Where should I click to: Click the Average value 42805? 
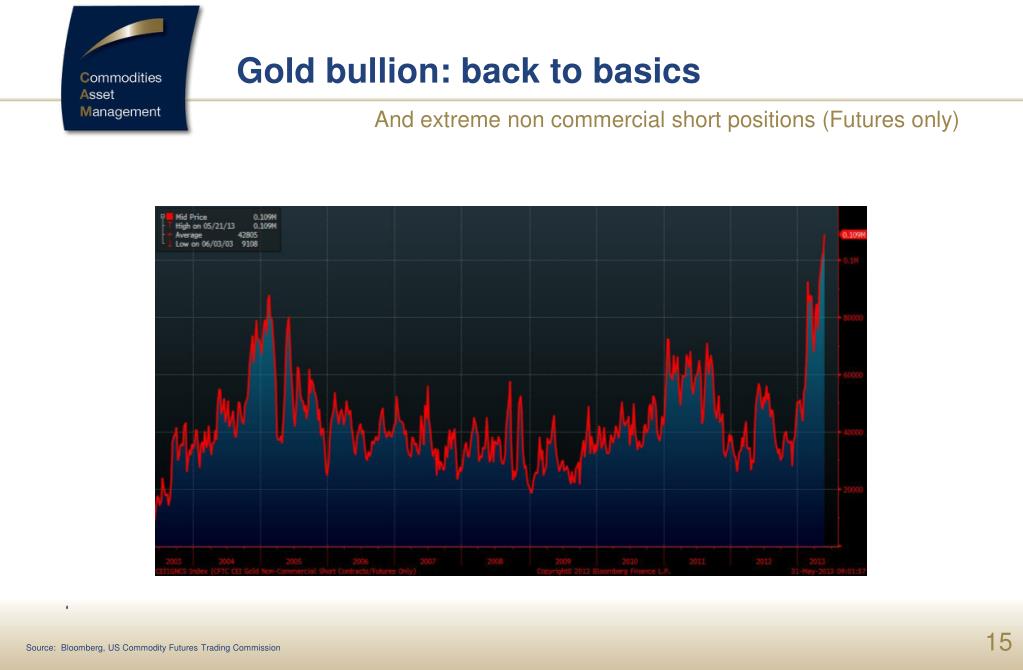247,235
